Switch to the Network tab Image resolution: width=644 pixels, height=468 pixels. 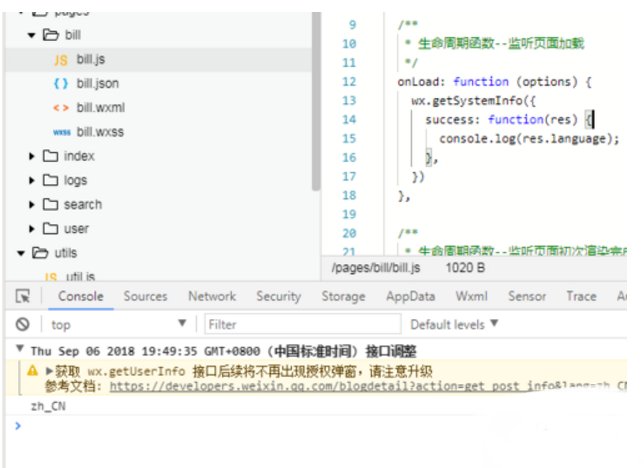212,297
